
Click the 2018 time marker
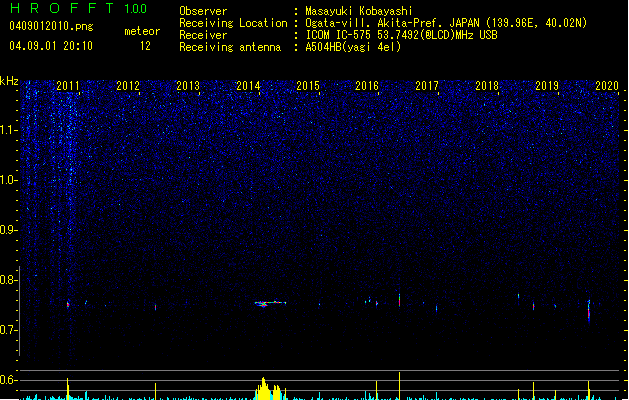click(487, 86)
